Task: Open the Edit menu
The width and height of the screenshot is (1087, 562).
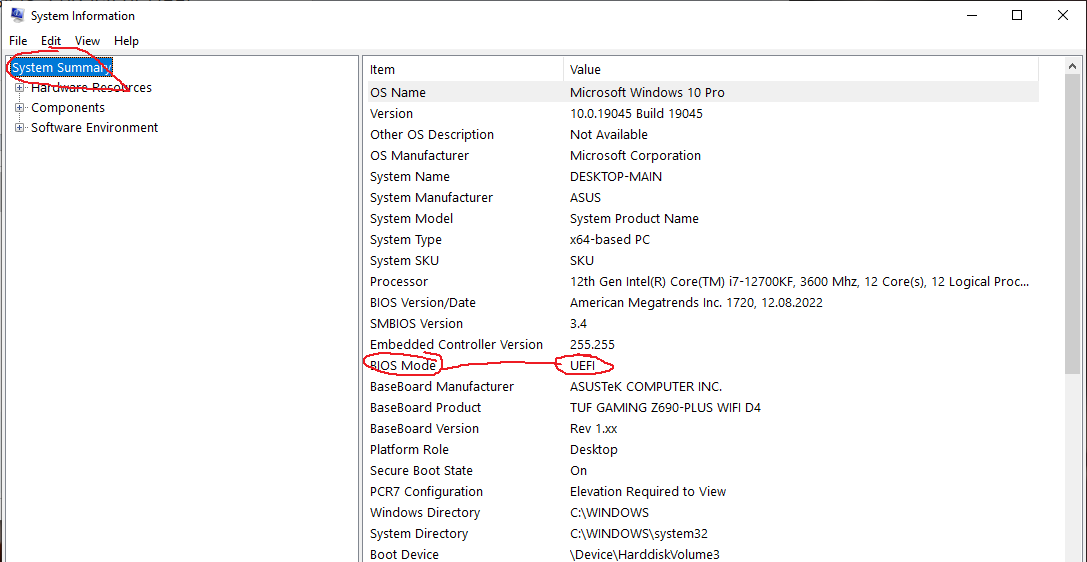Action: [51, 41]
